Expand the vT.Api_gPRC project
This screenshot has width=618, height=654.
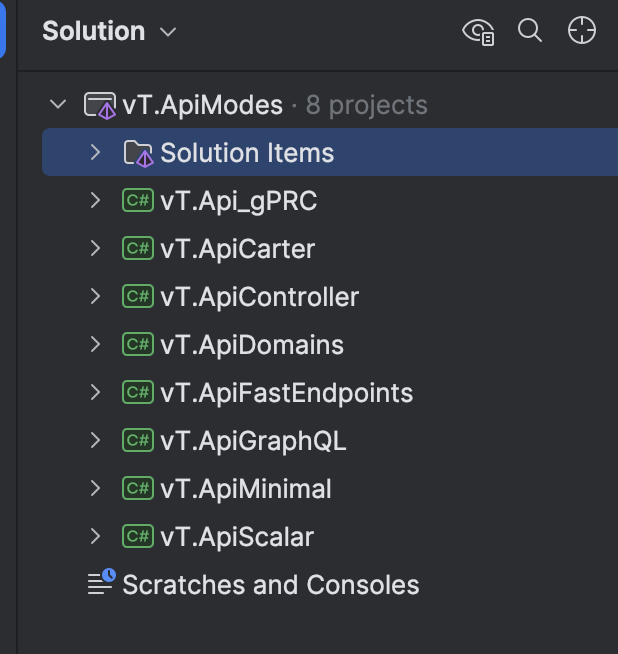pyautogui.click(x=95, y=200)
